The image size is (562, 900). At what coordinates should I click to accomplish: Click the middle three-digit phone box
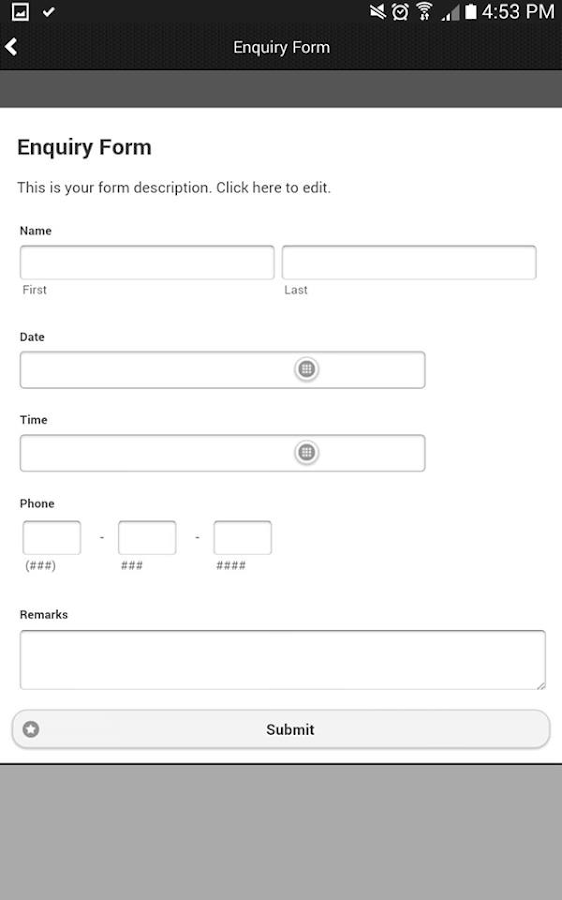pyautogui.click(x=147, y=537)
